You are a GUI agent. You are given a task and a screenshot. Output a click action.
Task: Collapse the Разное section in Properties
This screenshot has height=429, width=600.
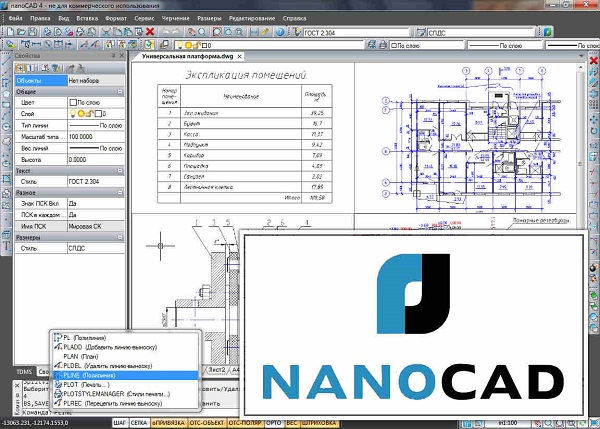click(x=120, y=192)
